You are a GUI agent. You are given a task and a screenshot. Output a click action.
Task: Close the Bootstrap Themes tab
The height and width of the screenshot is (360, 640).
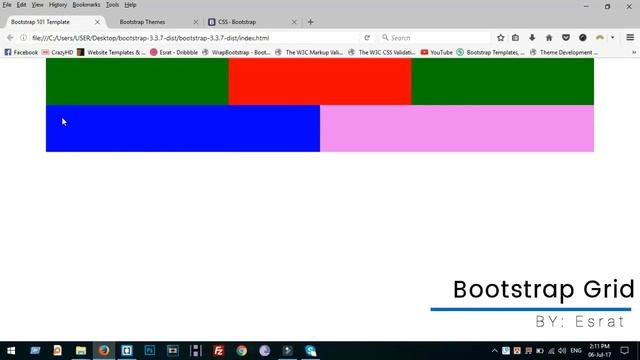point(196,22)
